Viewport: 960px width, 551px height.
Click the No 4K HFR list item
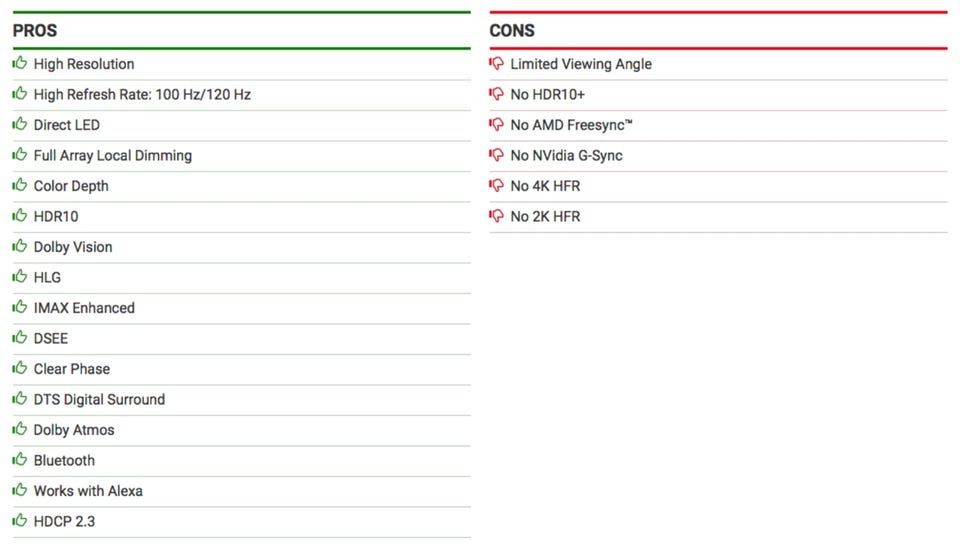545,186
